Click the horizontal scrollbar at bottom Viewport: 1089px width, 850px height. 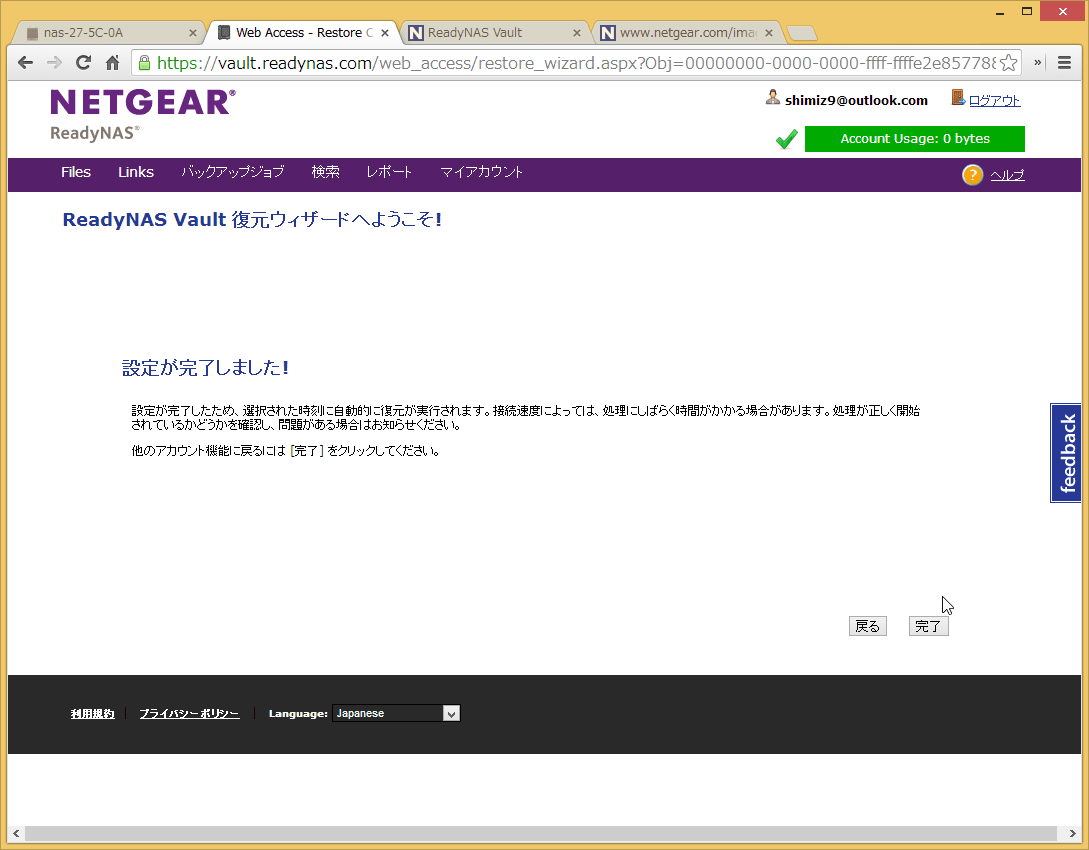[x=540, y=833]
